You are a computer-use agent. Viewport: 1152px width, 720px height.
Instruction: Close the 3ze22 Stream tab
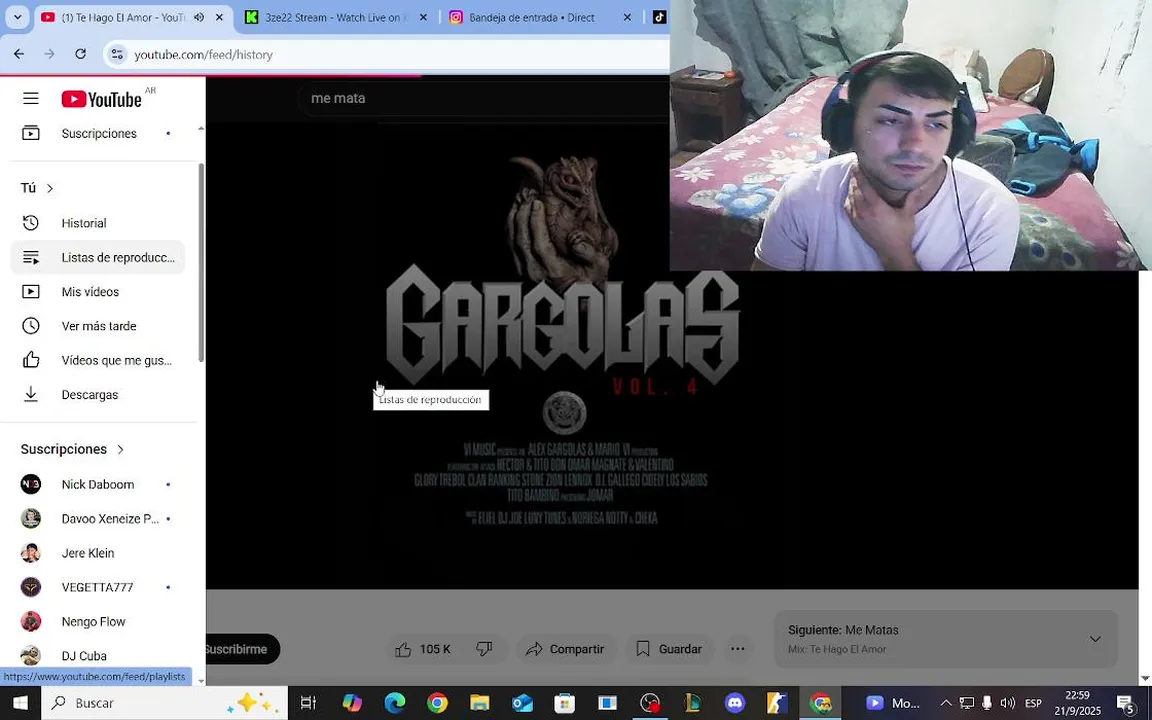pyautogui.click(x=423, y=17)
